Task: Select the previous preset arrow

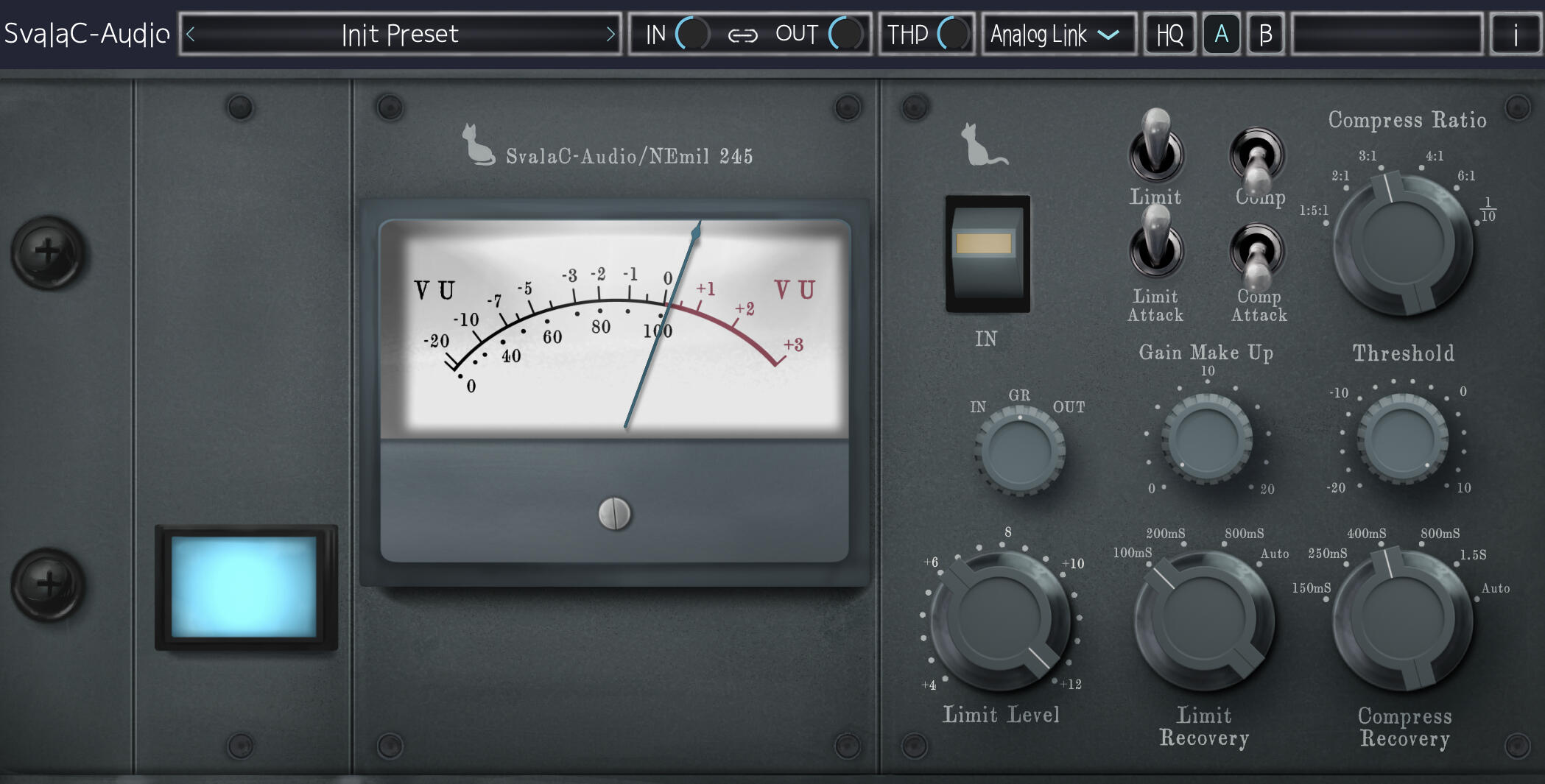Action: pos(191,34)
